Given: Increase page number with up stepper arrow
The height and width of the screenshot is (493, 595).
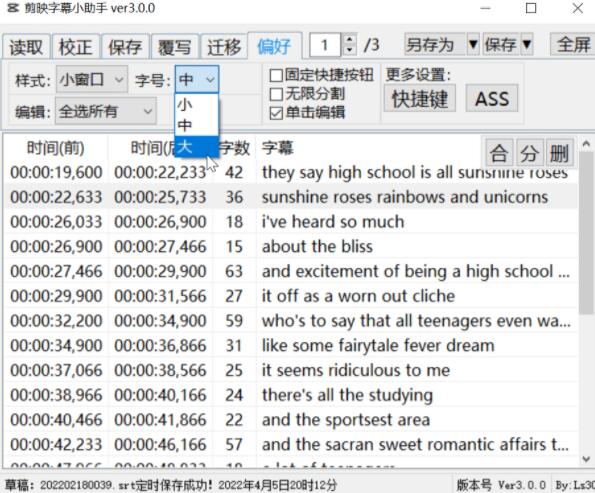Looking at the screenshot, I should [x=350, y=39].
